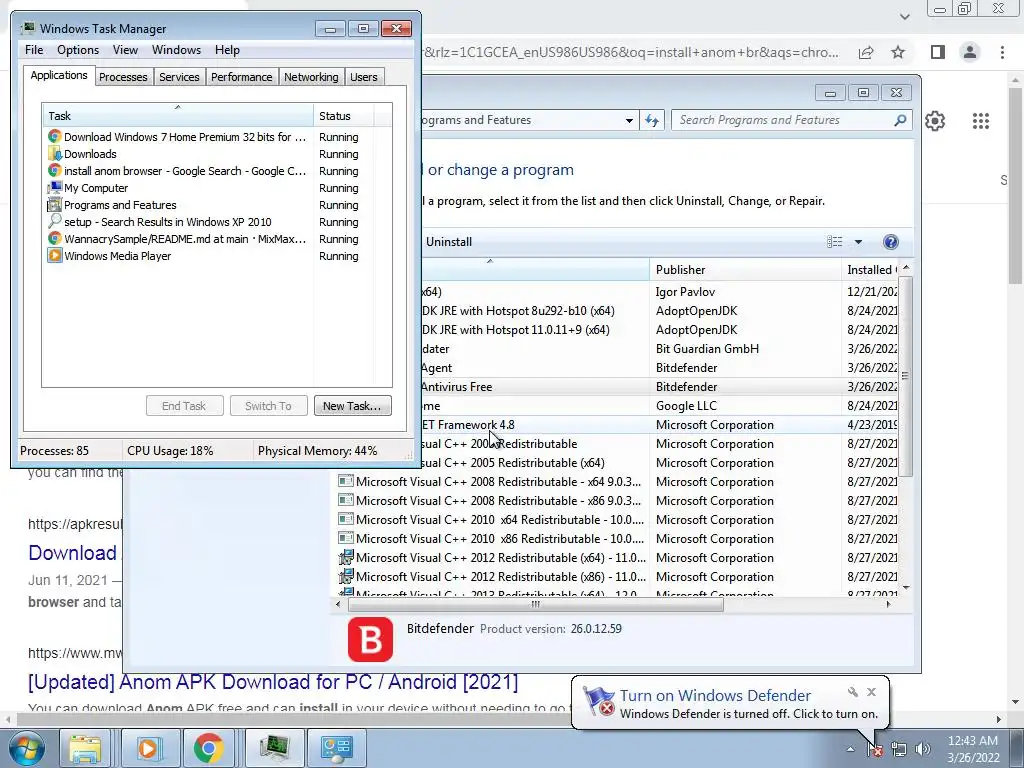Switch to the Users tab
Screen dimensions: 1024x768
pos(363,77)
